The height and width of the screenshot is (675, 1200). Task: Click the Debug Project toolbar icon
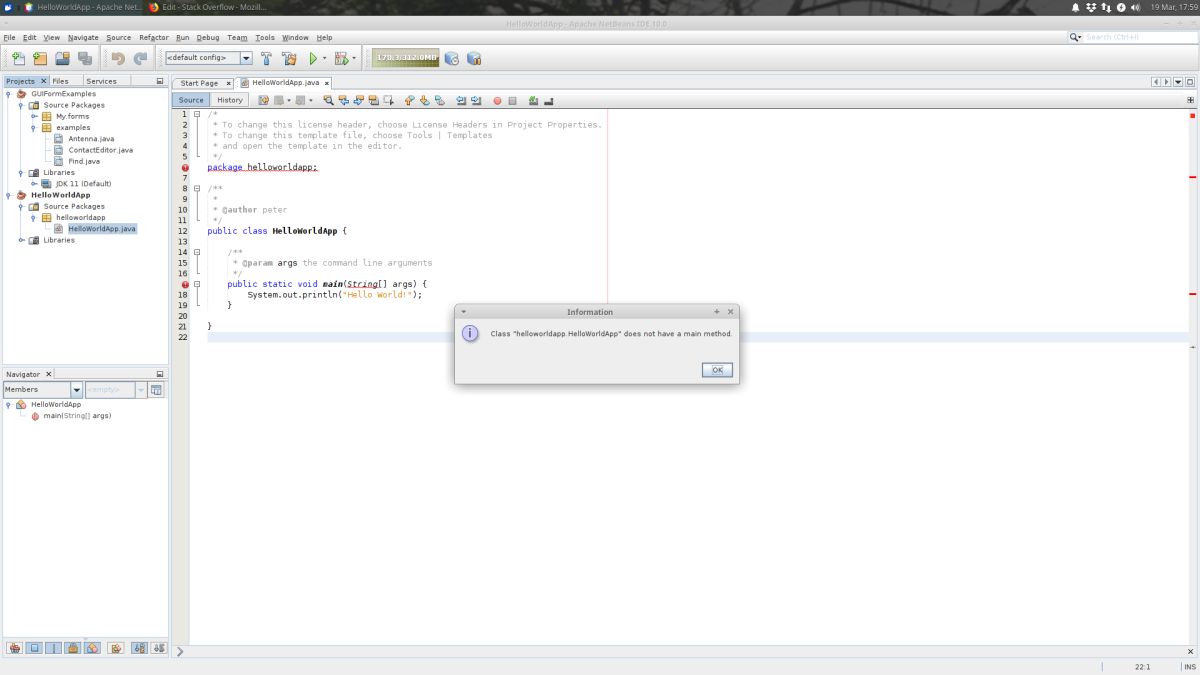click(340, 59)
